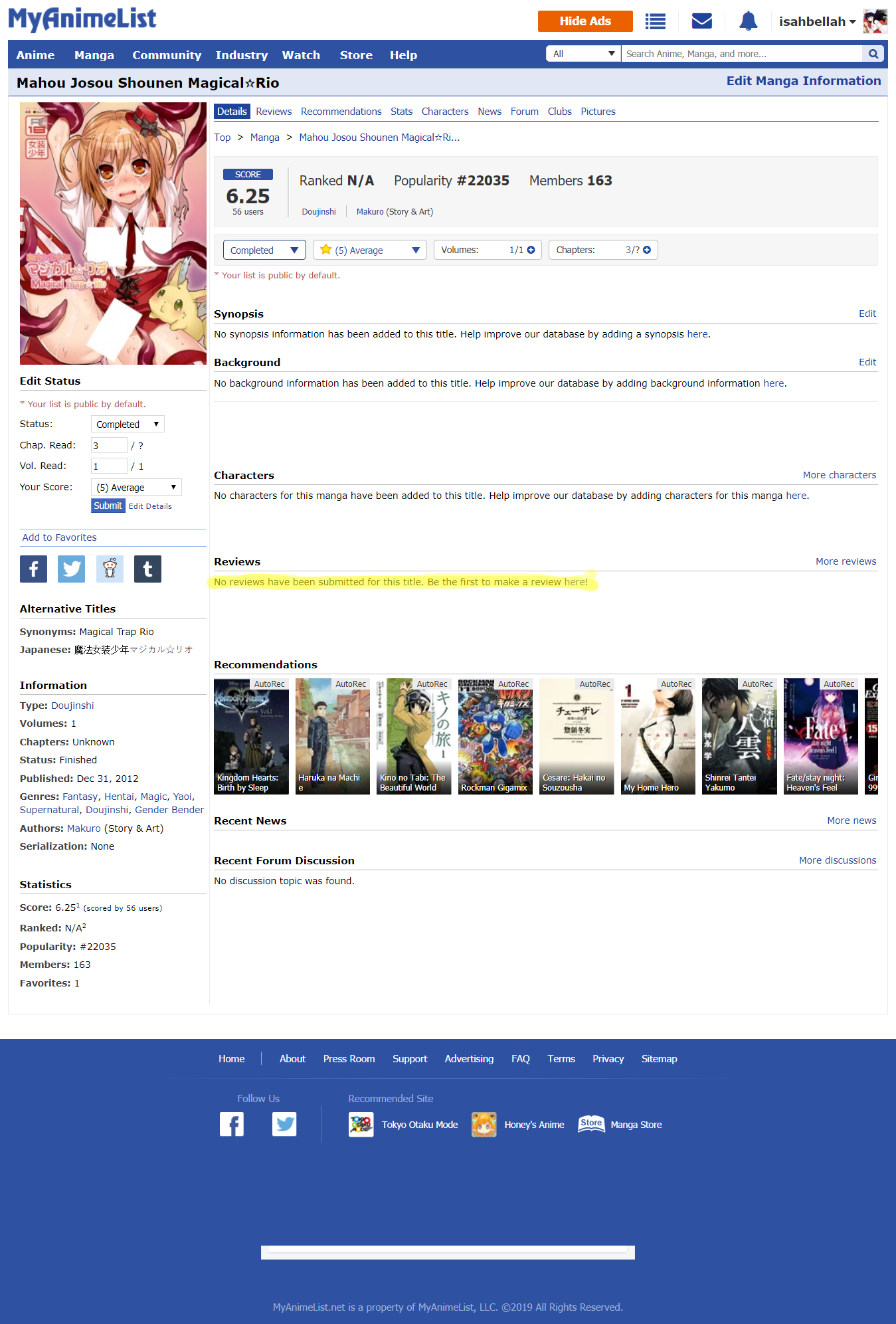Share on Reddit via sidebar icon
The height and width of the screenshot is (1324, 896).
pos(110,569)
